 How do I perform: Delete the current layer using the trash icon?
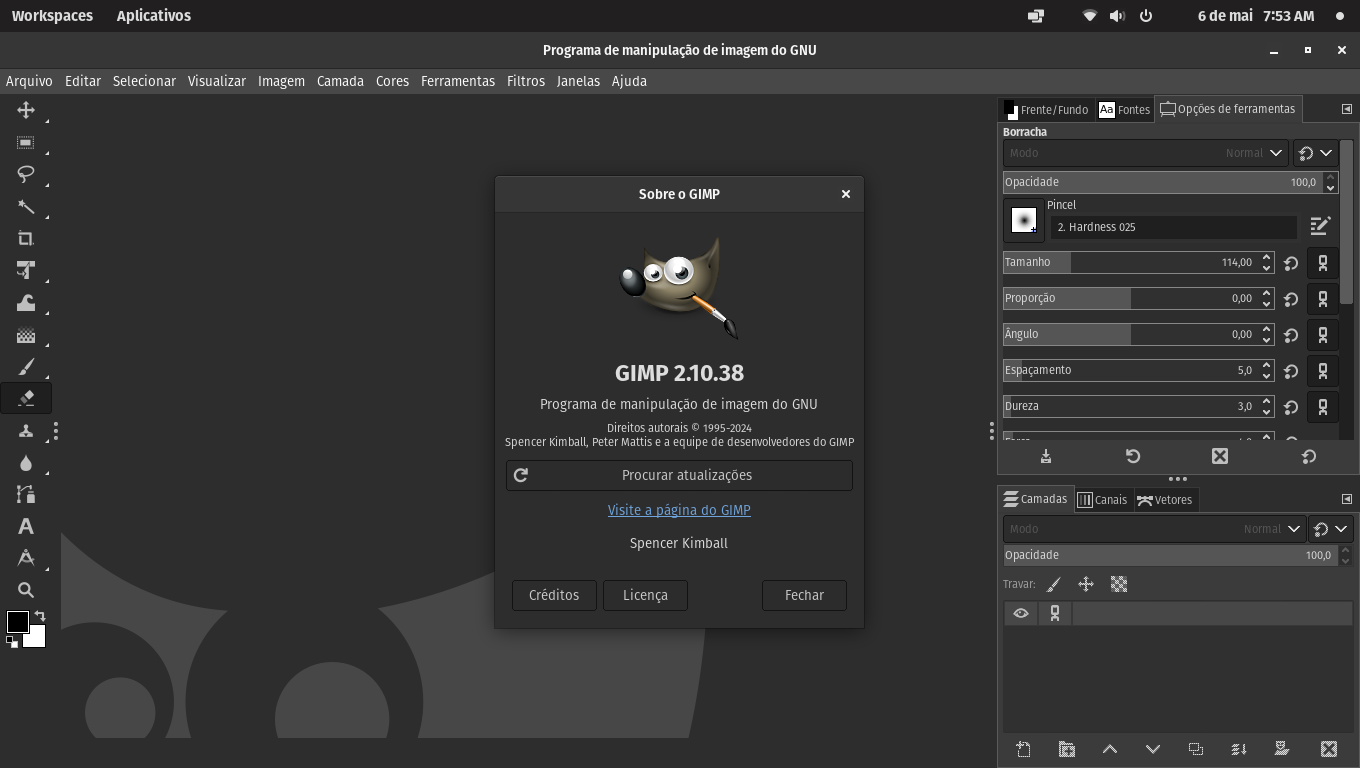click(x=1328, y=748)
